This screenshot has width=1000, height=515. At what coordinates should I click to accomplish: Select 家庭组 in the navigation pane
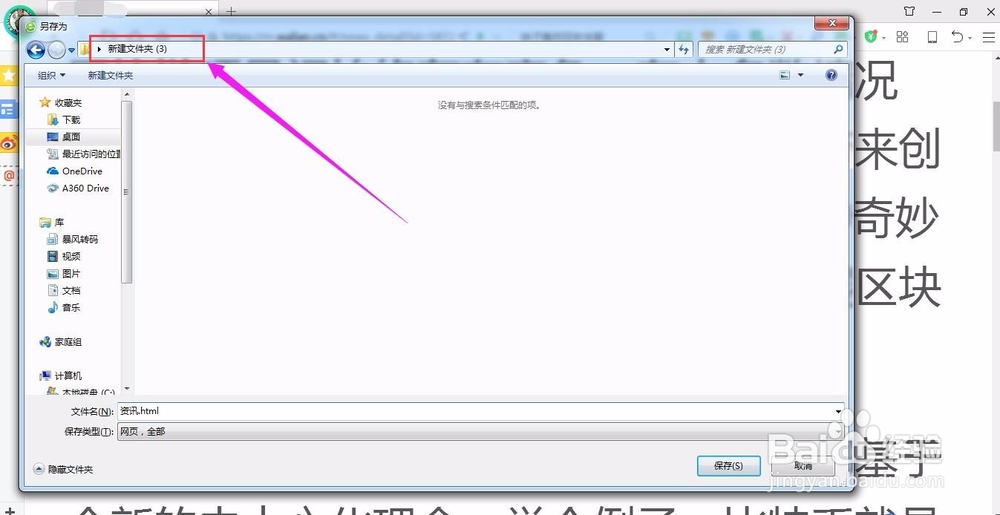61,342
